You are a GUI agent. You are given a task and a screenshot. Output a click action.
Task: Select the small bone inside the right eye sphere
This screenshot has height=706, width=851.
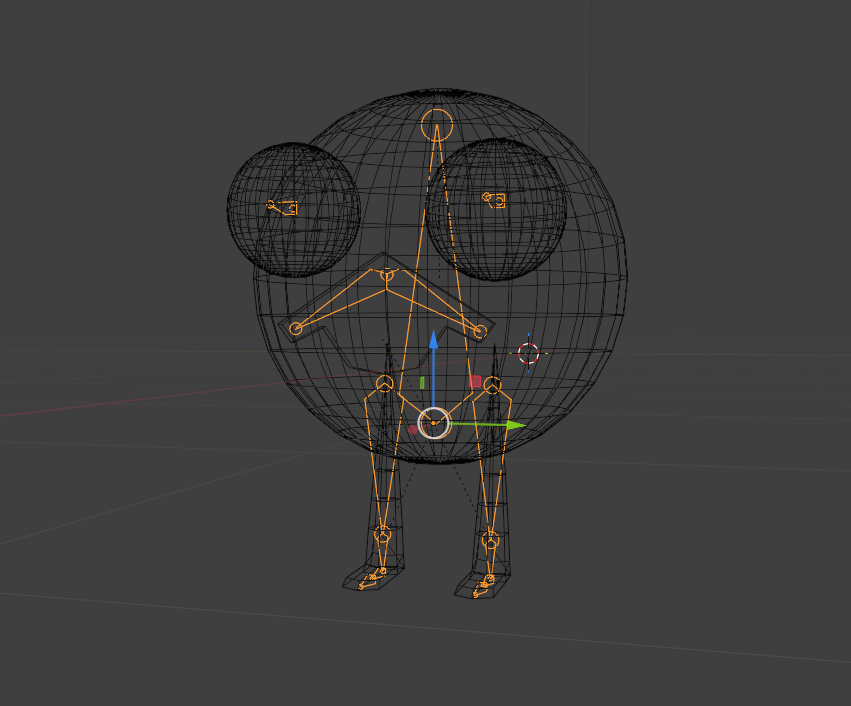pyautogui.click(x=494, y=200)
